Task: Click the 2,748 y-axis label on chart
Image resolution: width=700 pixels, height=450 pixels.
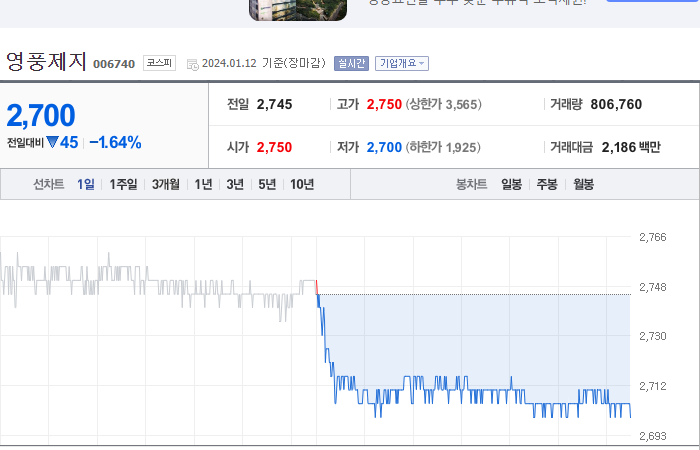Action: pos(653,287)
